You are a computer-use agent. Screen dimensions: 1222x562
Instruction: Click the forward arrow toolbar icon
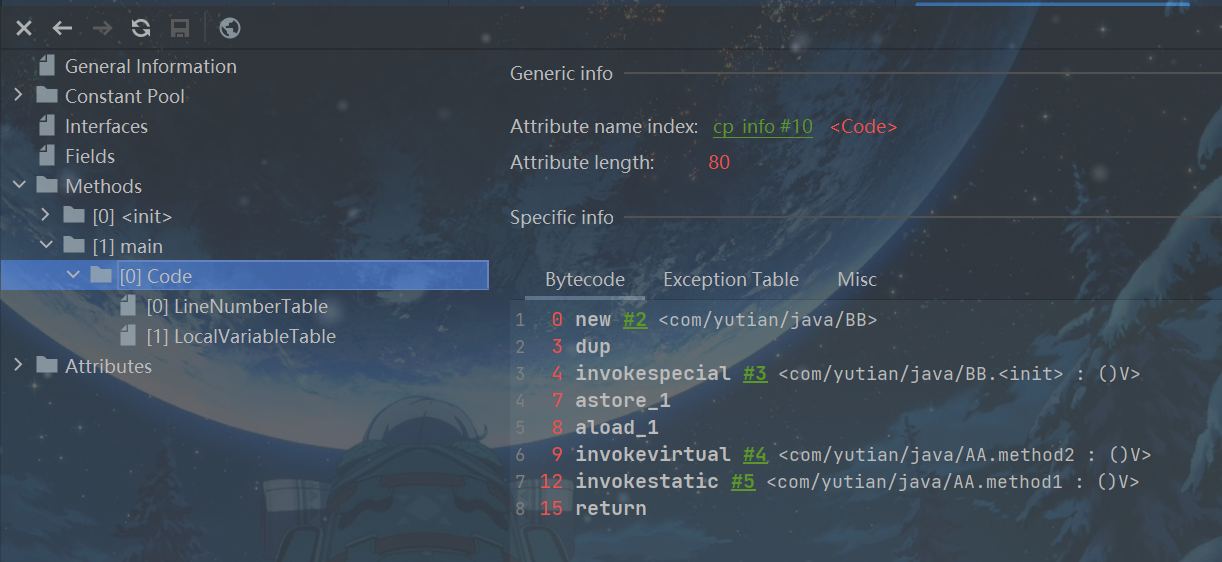[102, 28]
